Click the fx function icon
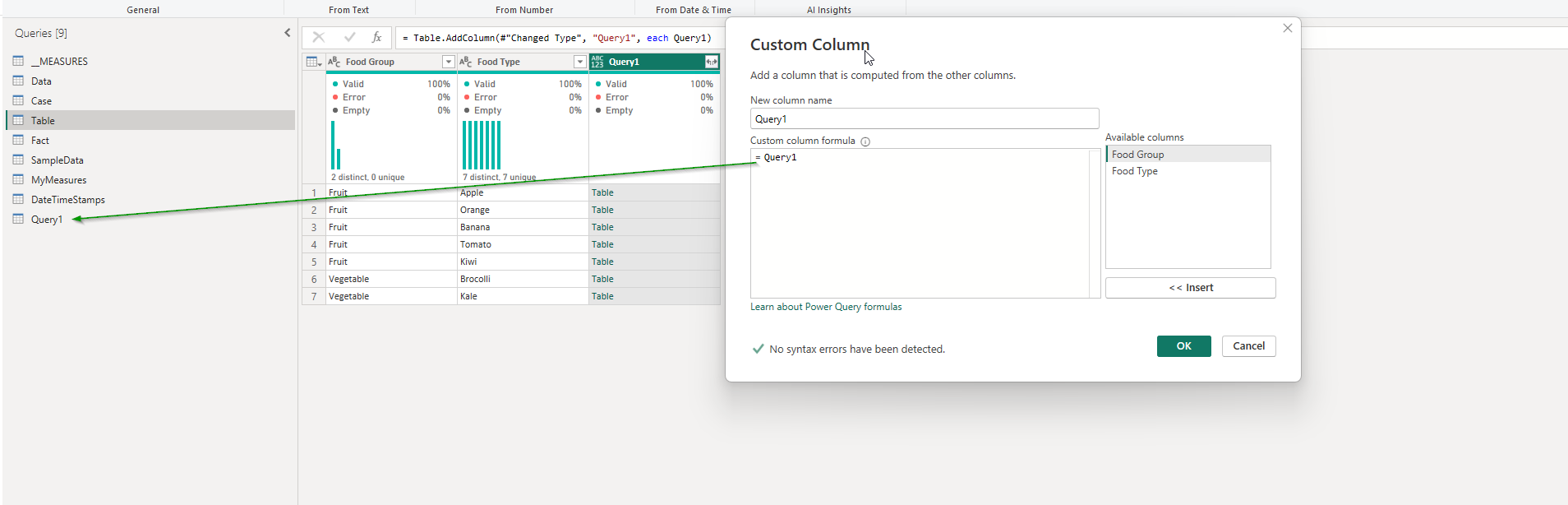Image resolution: width=1568 pixels, height=505 pixels. pyautogui.click(x=376, y=37)
